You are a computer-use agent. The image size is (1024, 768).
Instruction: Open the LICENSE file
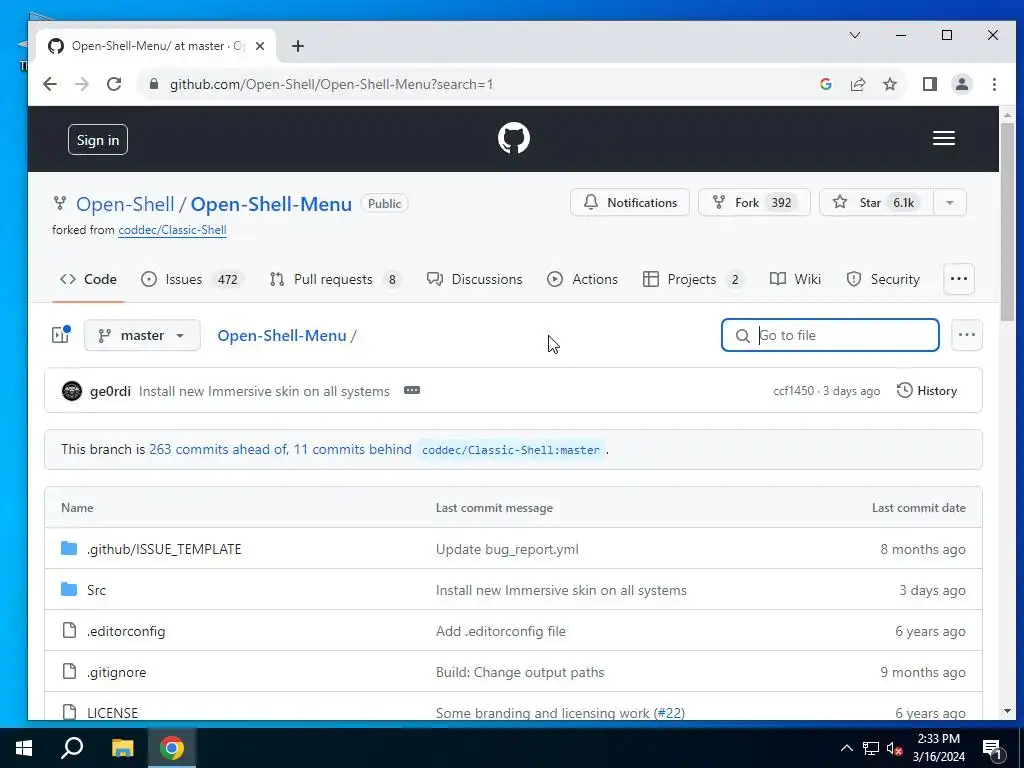click(x=112, y=712)
